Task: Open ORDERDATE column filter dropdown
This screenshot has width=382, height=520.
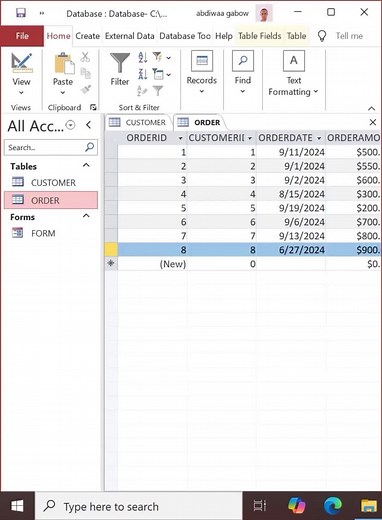Action: point(319,138)
